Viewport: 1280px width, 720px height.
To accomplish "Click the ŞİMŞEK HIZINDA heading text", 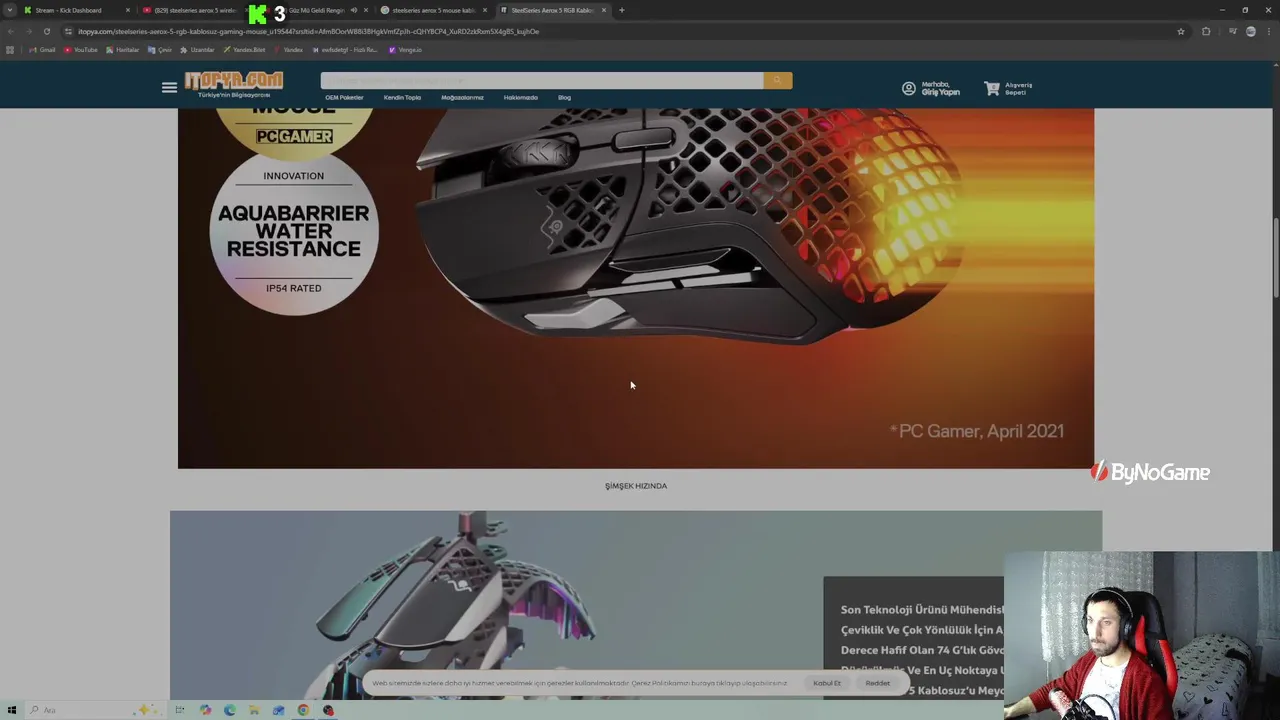I will (x=636, y=486).
